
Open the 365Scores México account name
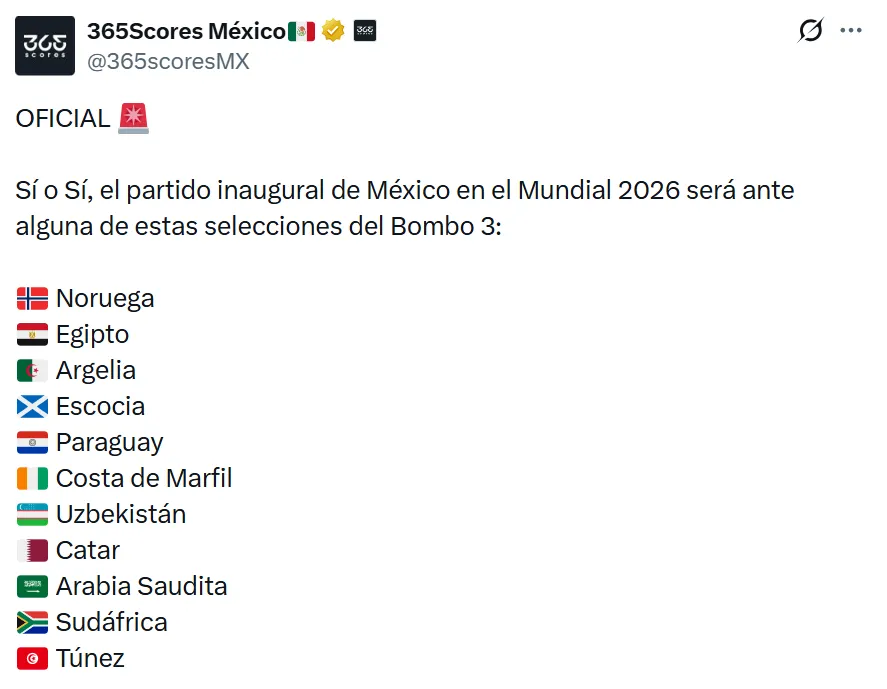(x=186, y=31)
